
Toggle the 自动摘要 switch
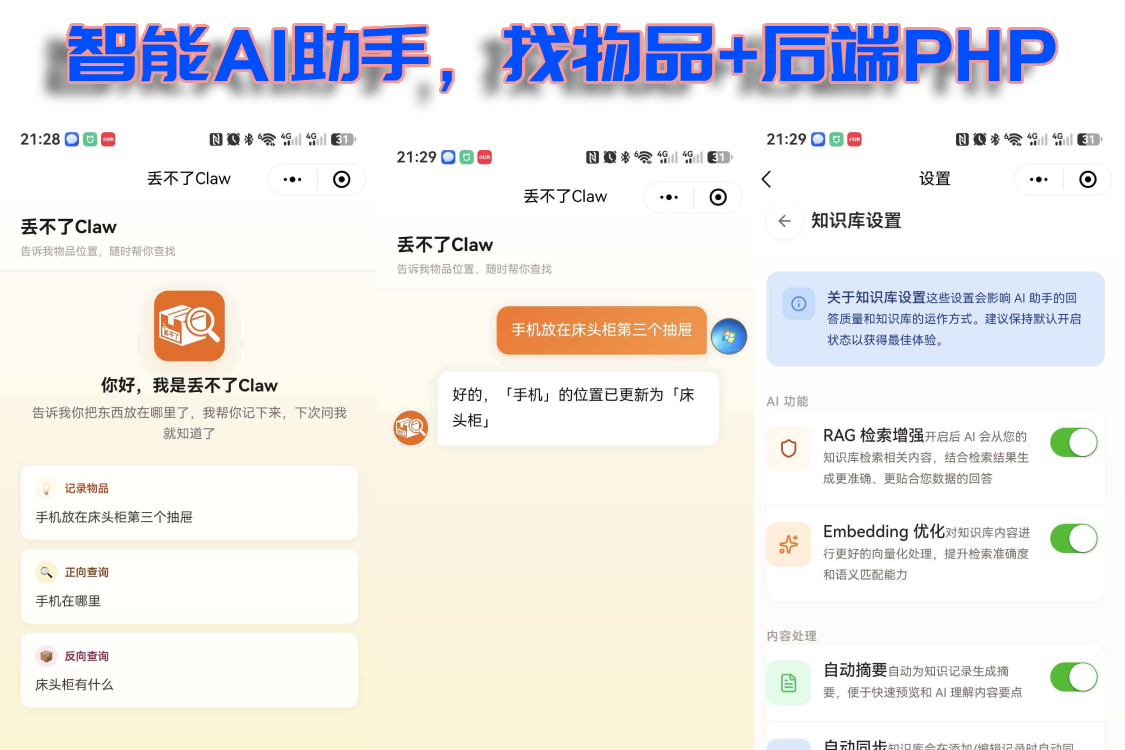pos(1074,677)
